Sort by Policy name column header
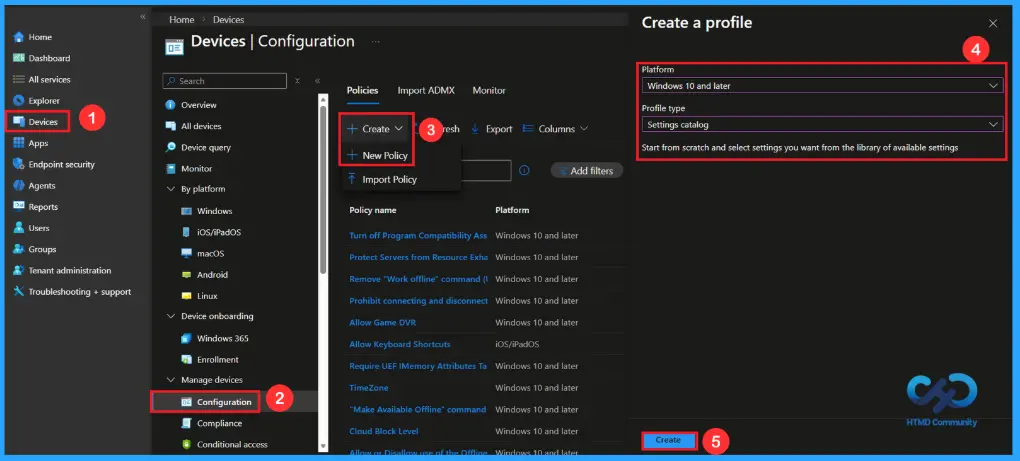The image size is (1020, 461). (373, 210)
